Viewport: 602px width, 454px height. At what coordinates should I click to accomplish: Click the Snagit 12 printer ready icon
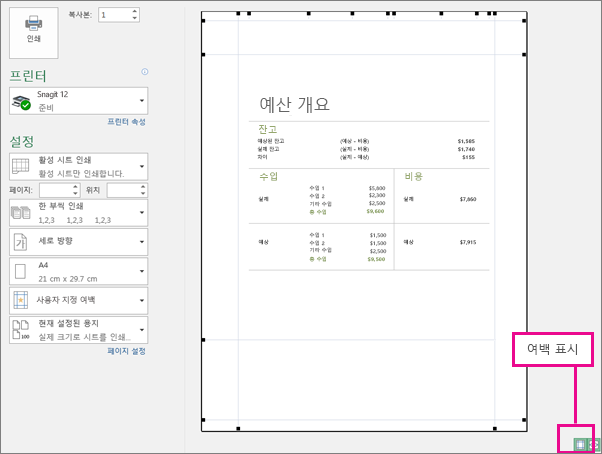tap(22, 102)
